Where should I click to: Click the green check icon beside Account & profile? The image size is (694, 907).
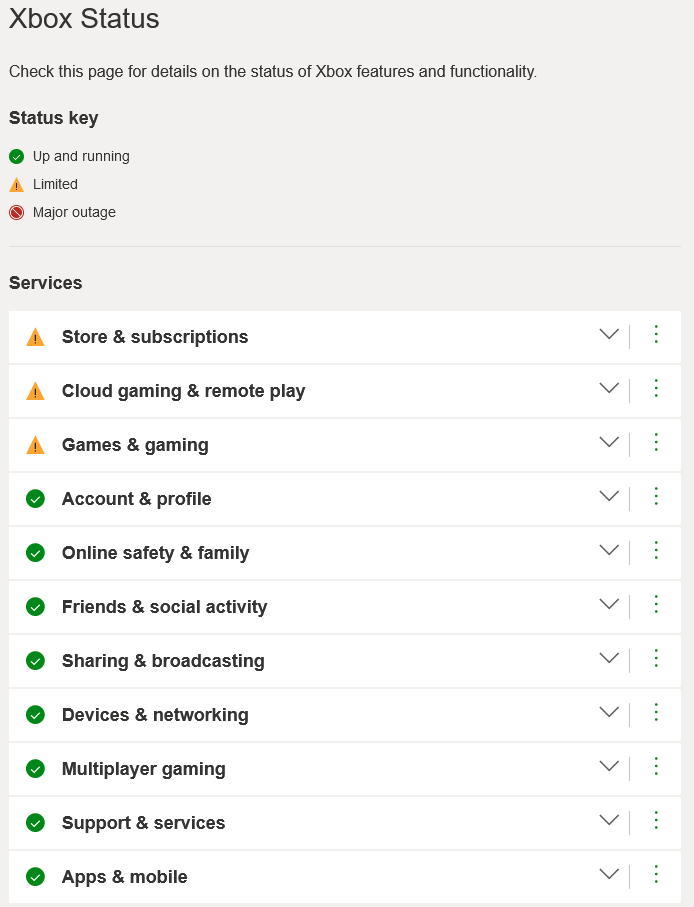click(x=35, y=499)
